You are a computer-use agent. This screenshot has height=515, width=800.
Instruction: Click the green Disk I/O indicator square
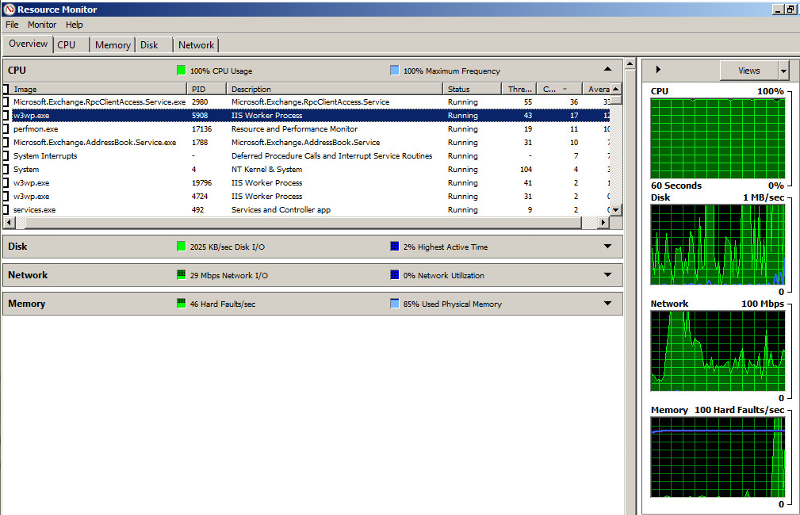pyautogui.click(x=181, y=246)
